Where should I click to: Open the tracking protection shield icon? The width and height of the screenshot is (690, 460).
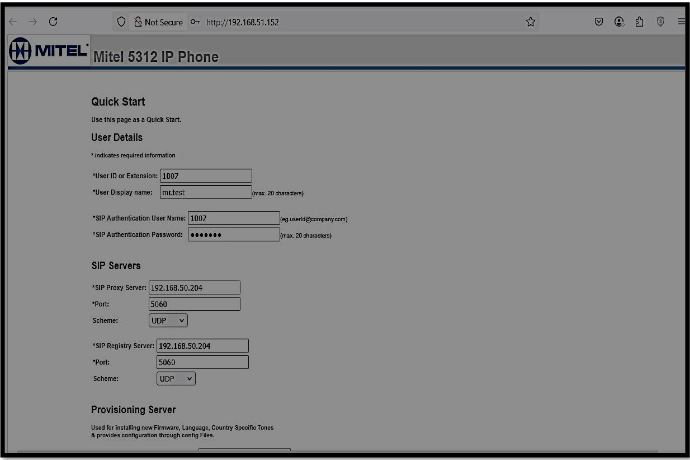coord(121,22)
